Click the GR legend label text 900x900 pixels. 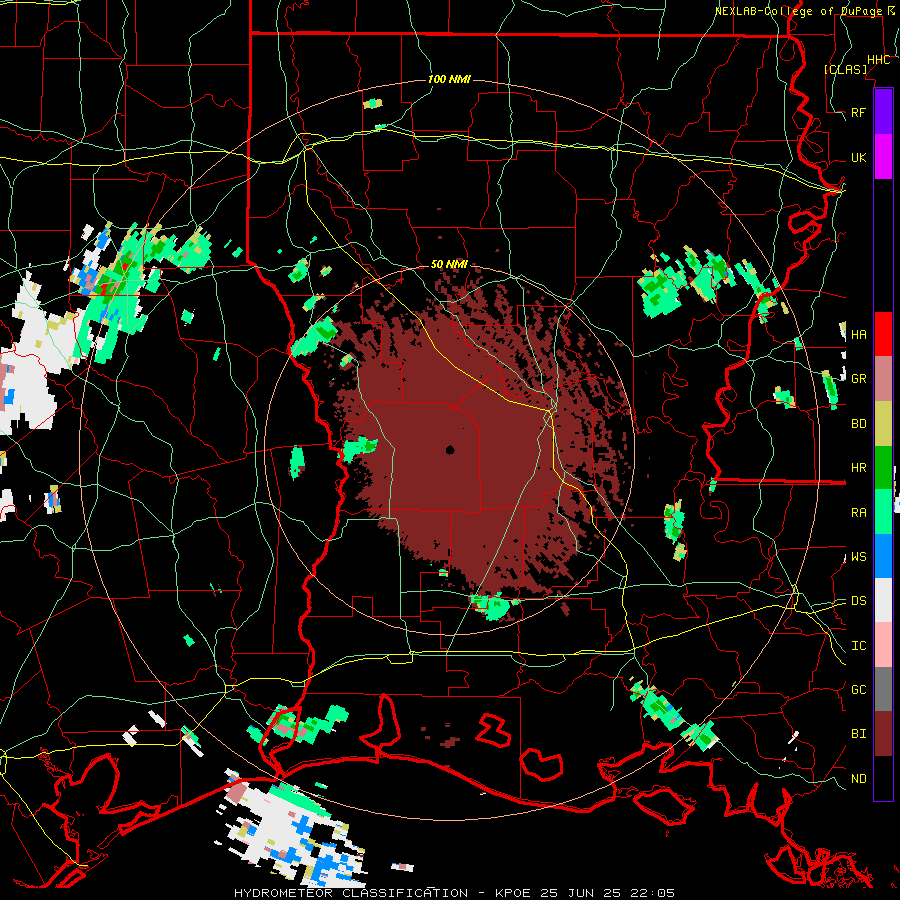click(859, 379)
